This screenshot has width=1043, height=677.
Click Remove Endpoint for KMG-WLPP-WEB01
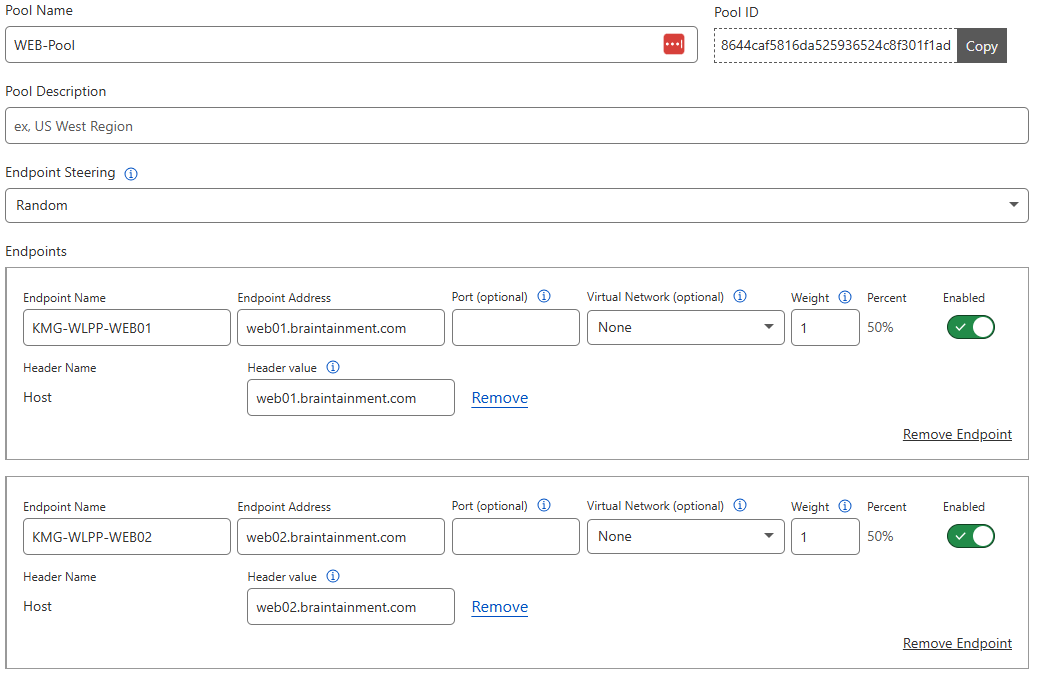click(x=957, y=434)
